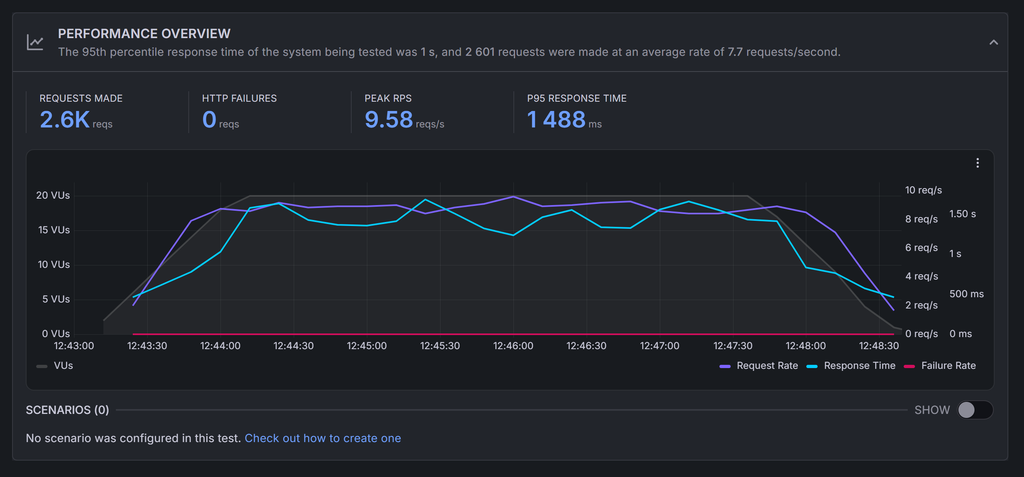The height and width of the screenshot is (477, 1024).
Task: Click the 6 req/s axis label
Action: click(921, 248)
